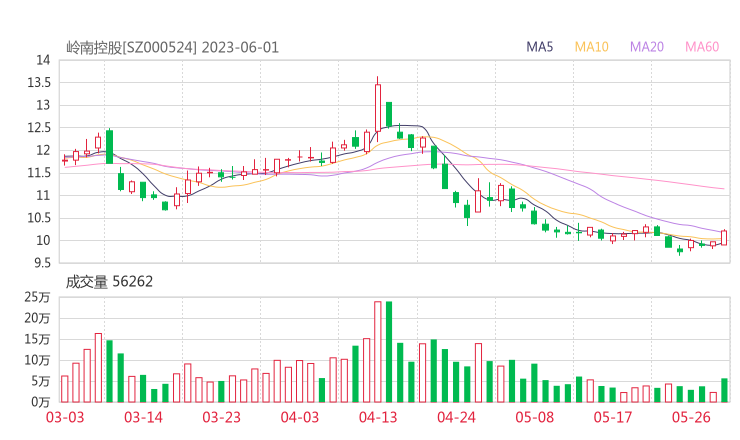Click the 14 price axis label

click(43, 60)
